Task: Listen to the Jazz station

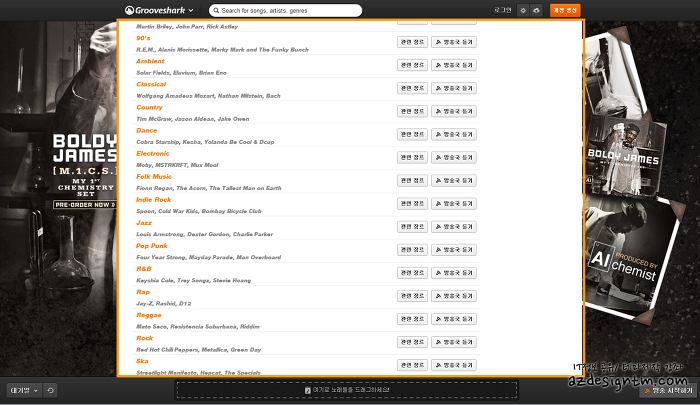Action: point(454,227)
